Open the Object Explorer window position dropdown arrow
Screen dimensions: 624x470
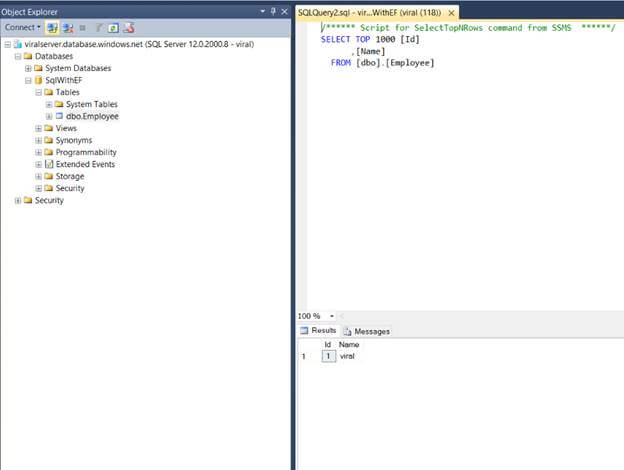tap(263, 12)
